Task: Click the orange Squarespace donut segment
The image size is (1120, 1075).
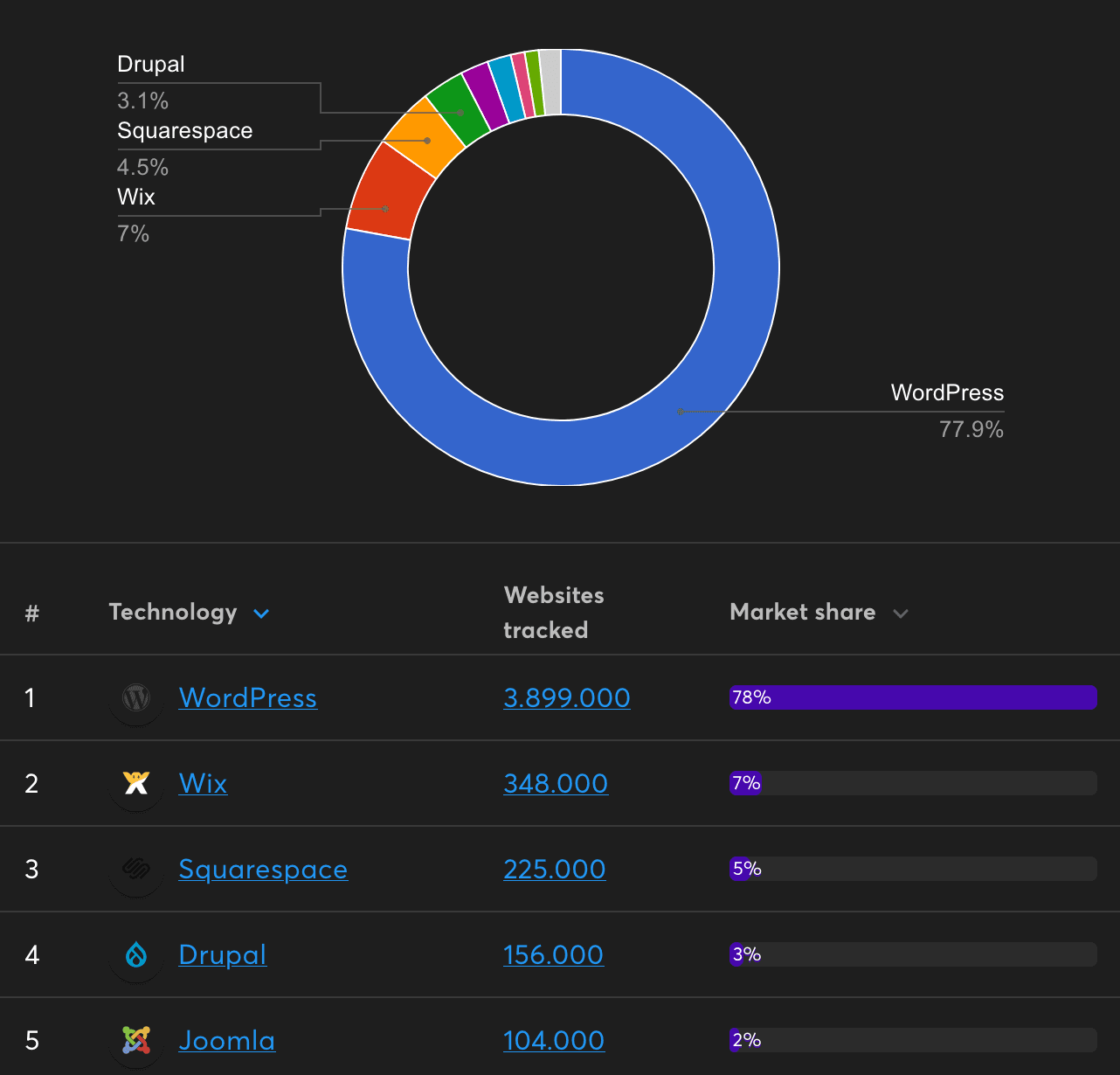Action: 425,140
